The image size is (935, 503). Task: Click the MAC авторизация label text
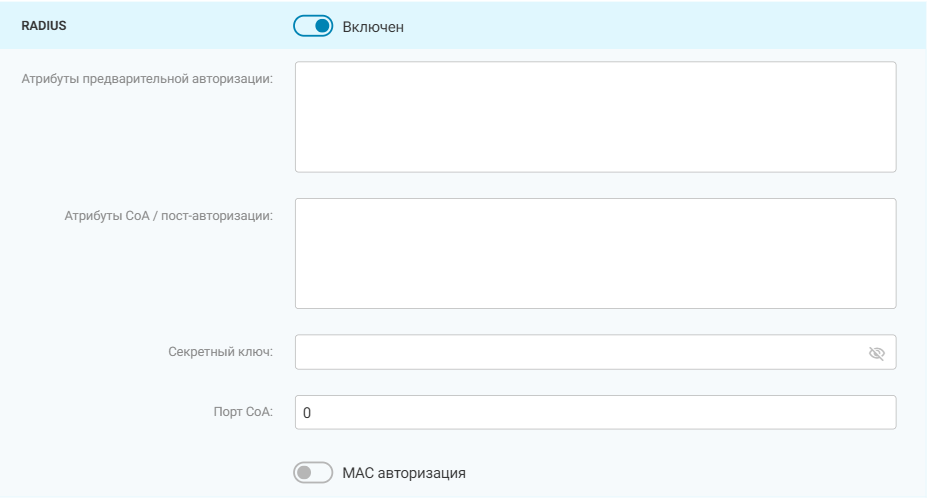click(404, 472)
